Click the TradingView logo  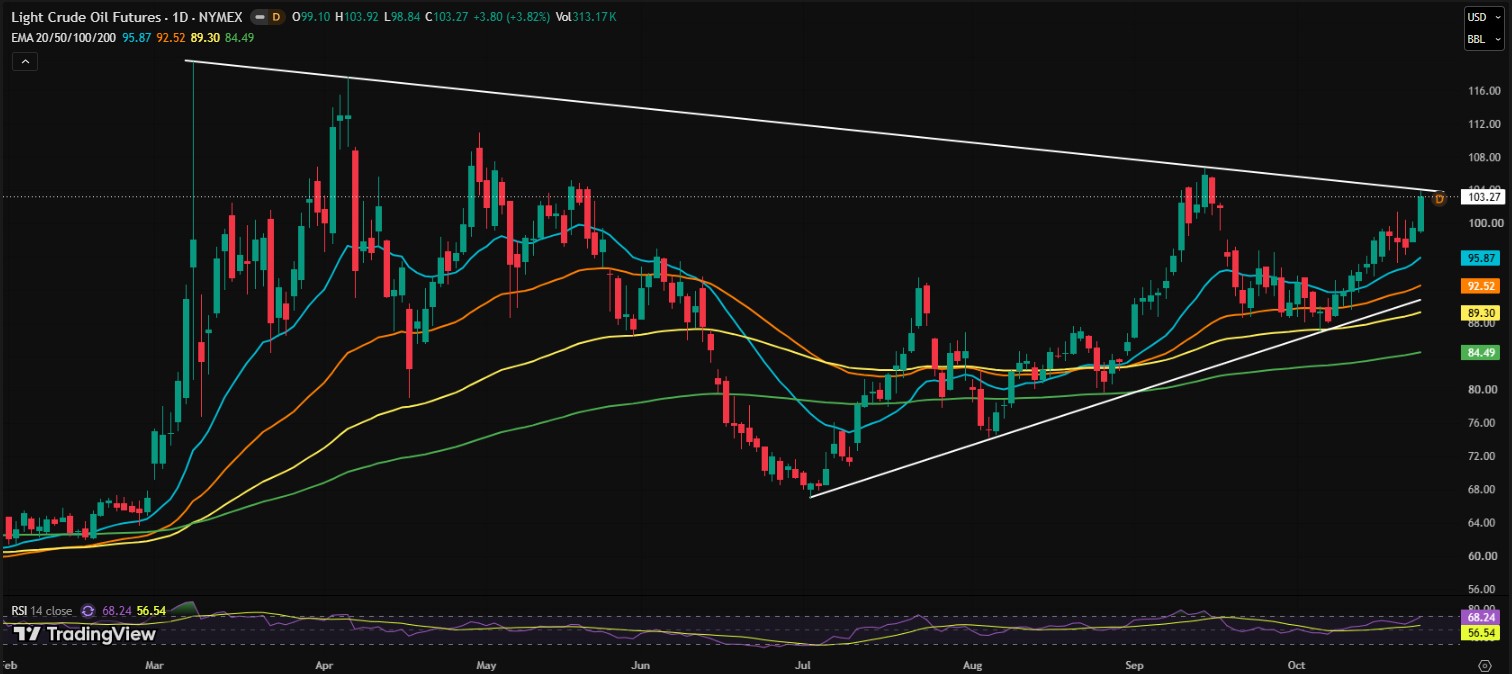(x=85, y=634)
